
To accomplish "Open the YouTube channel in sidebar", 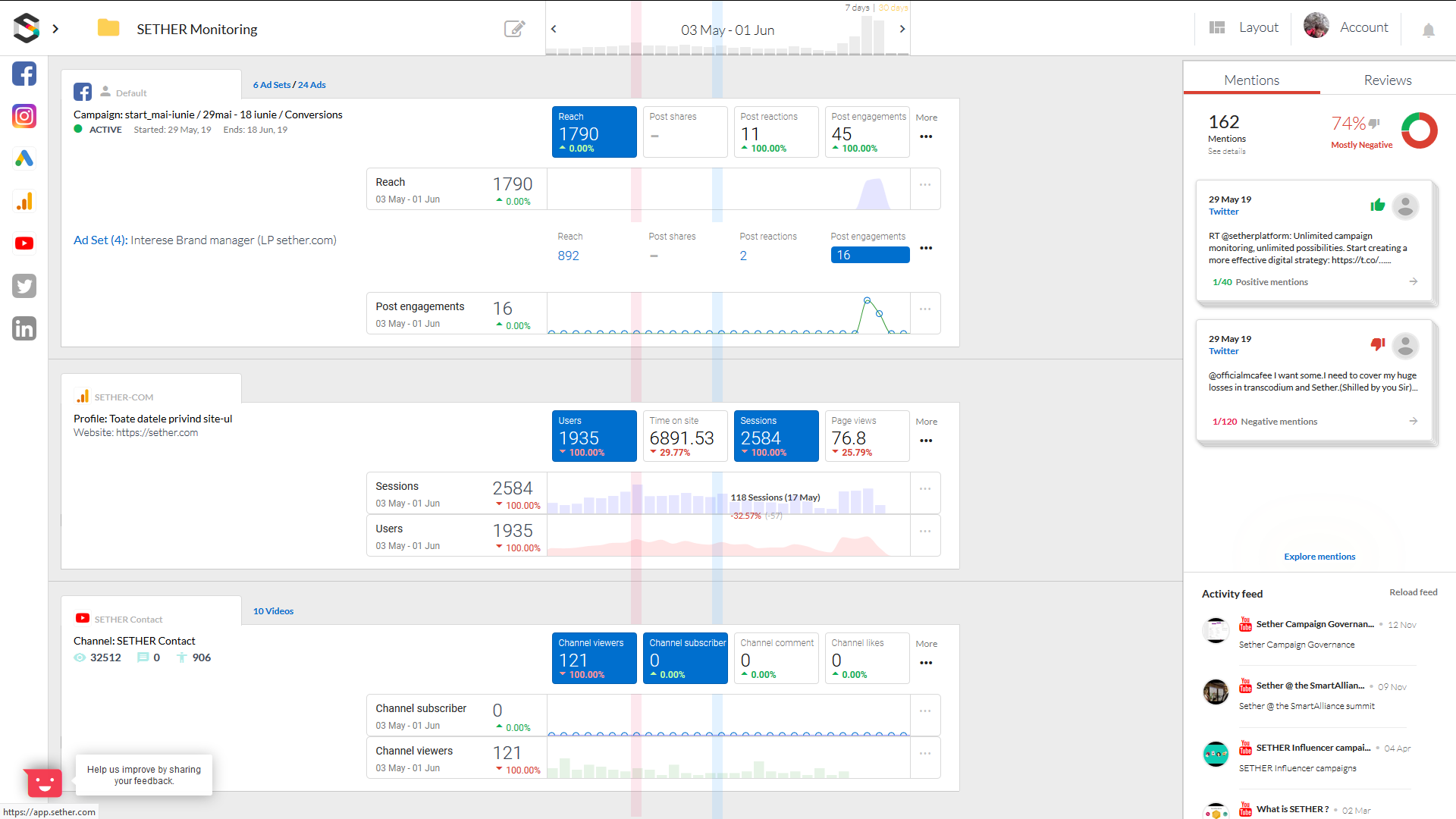I will [x=24, y=243].
